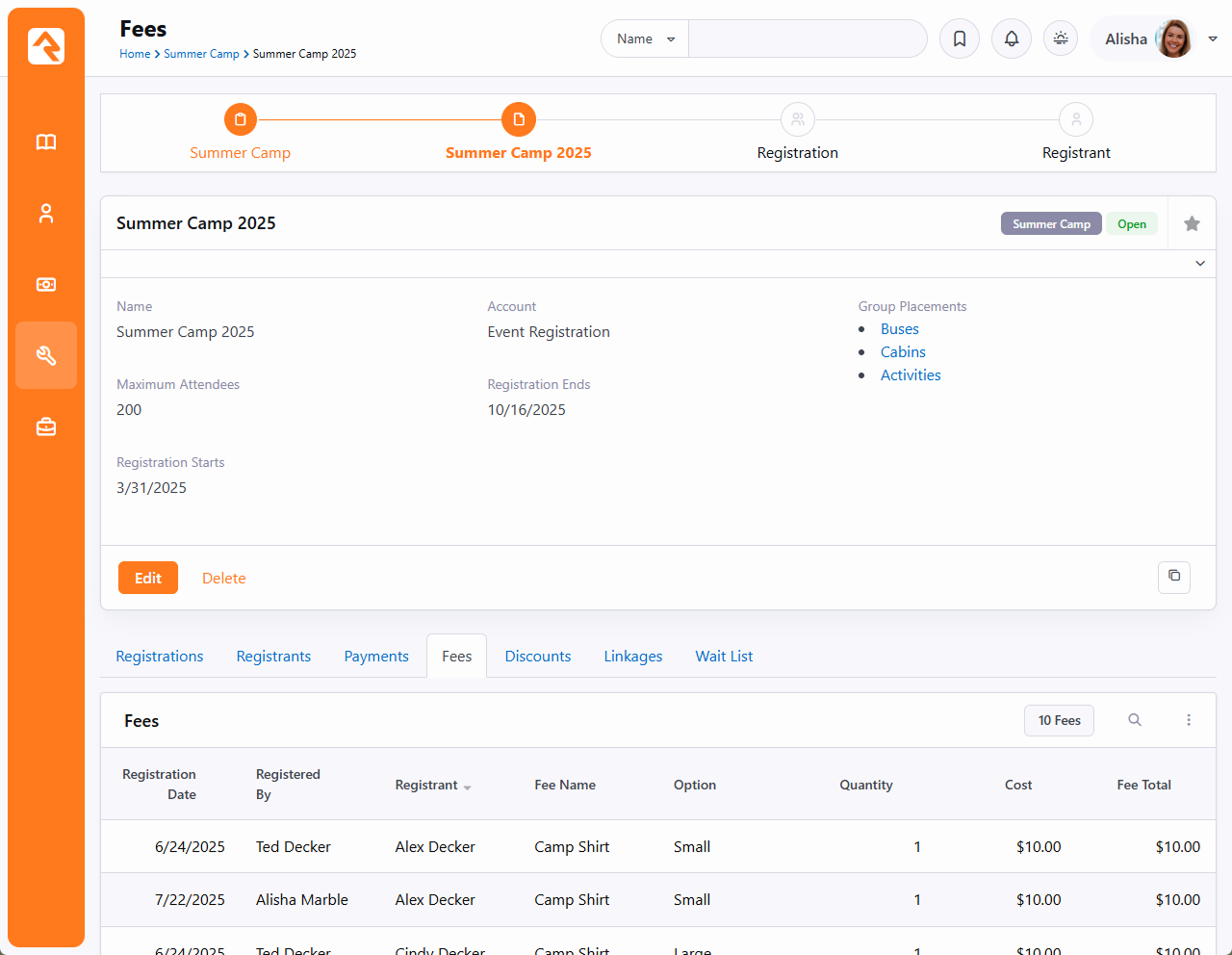Click the copy icon beside Delete

(x=1174, y=577)
